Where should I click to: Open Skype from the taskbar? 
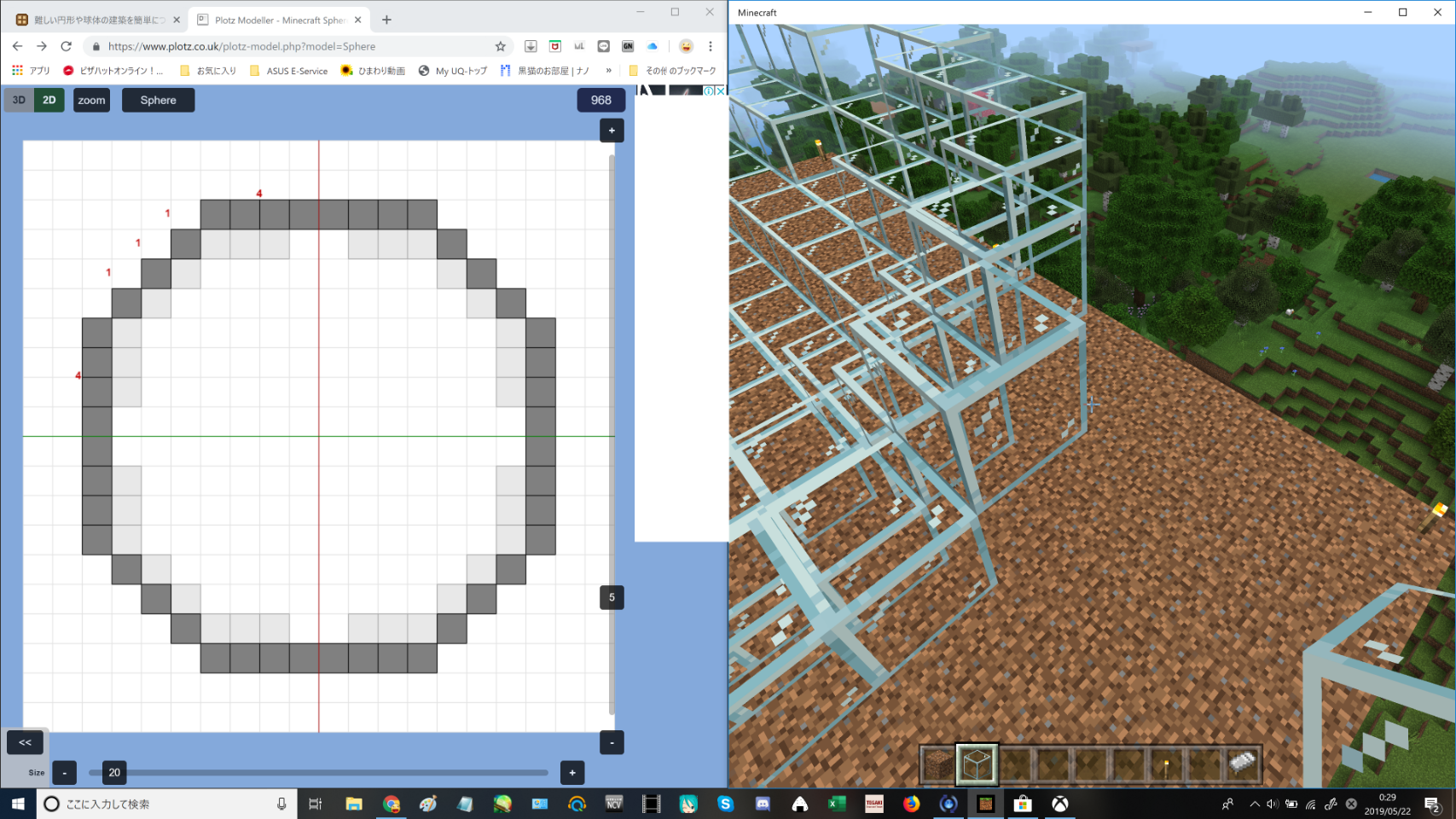(726, 804)
